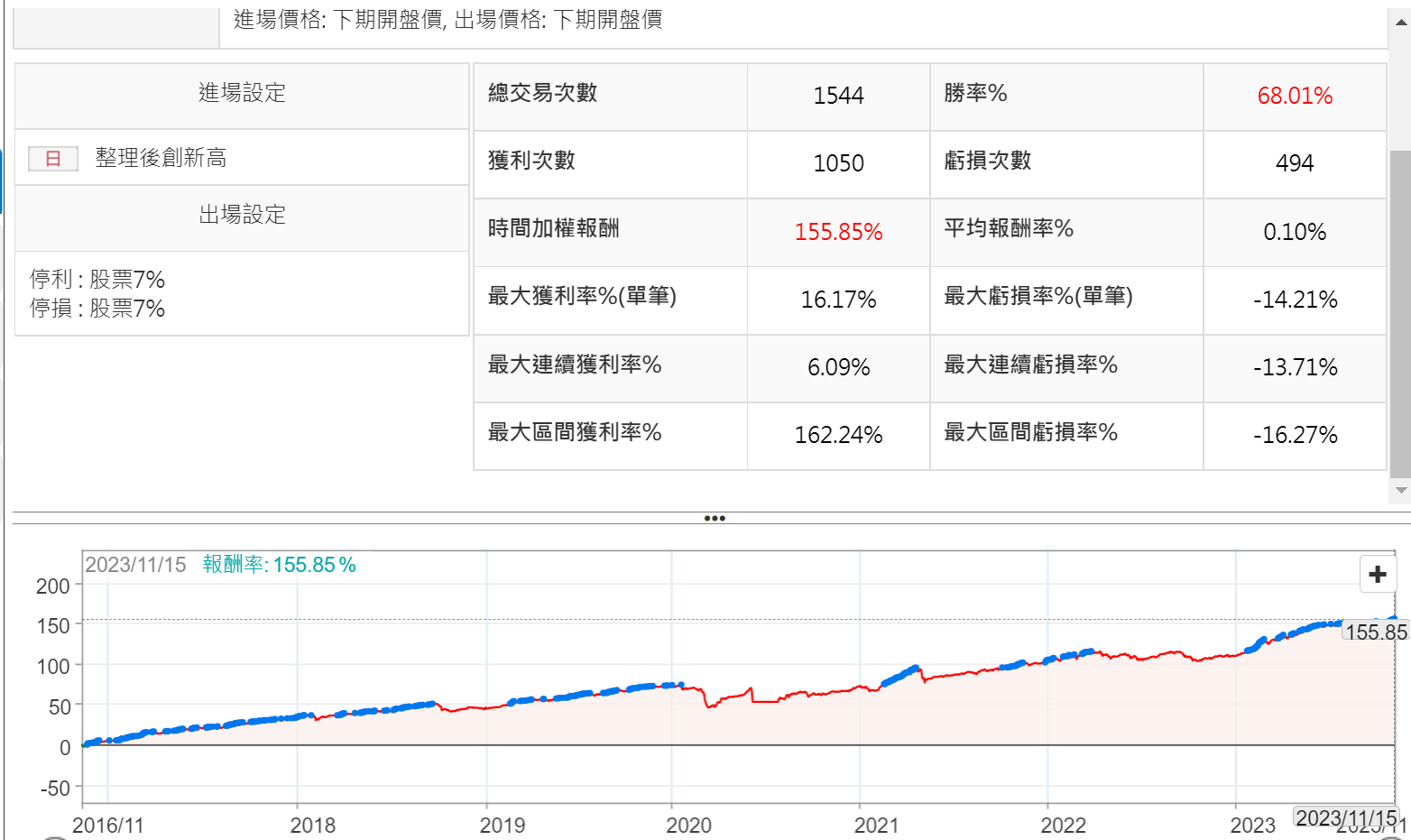Click the 2018 label on chart x-axis

click(312, 825)
